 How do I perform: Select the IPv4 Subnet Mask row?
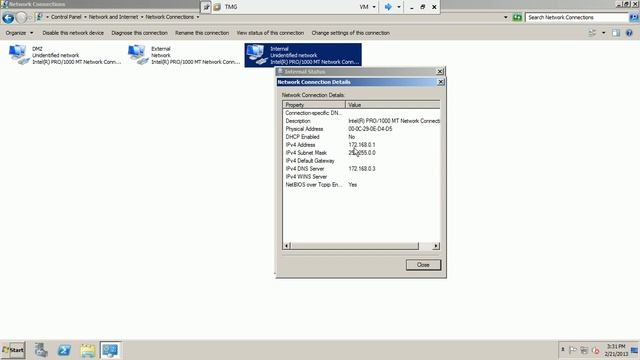click(x=361, y=153)
